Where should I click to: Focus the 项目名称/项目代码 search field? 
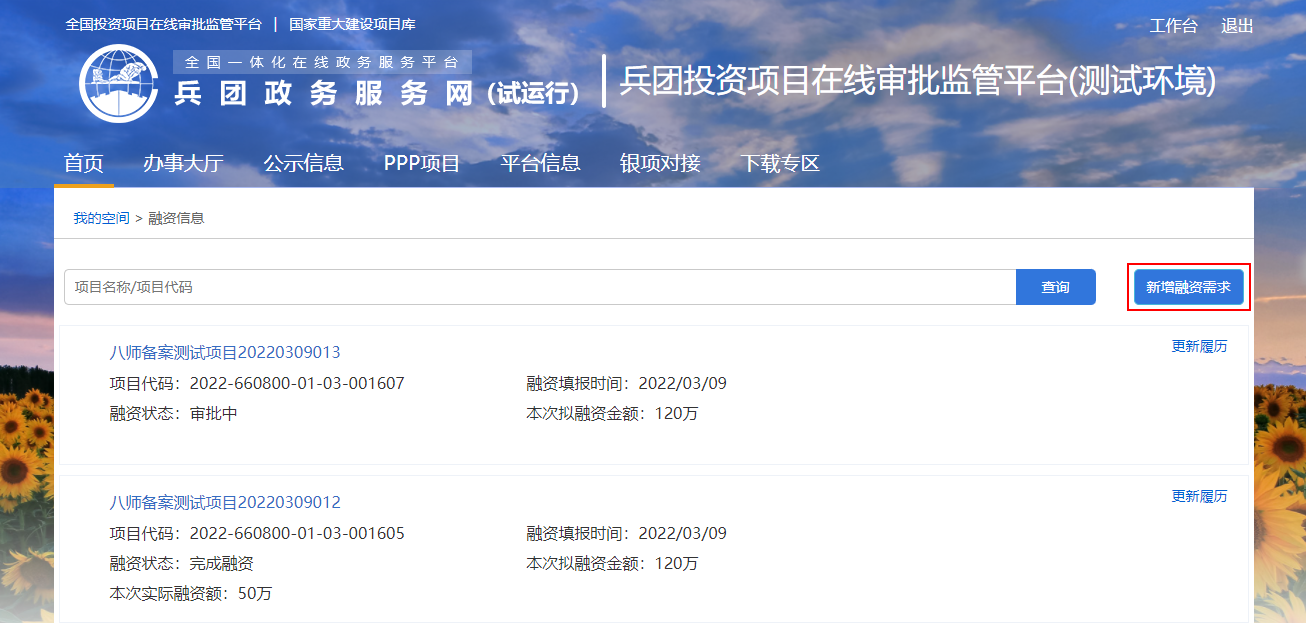[540, 287]
